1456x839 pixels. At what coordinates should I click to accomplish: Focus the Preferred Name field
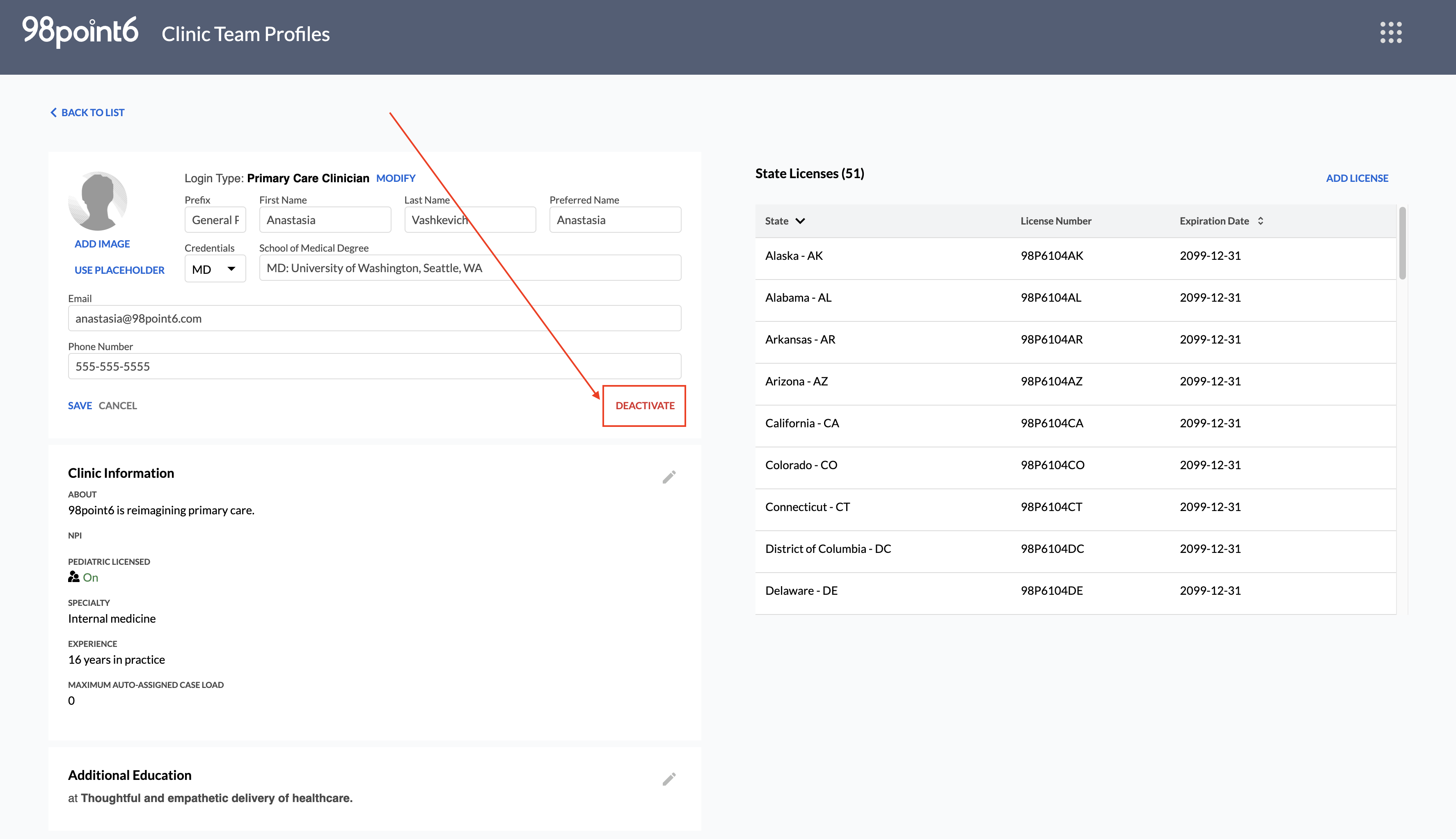point(615,220)
